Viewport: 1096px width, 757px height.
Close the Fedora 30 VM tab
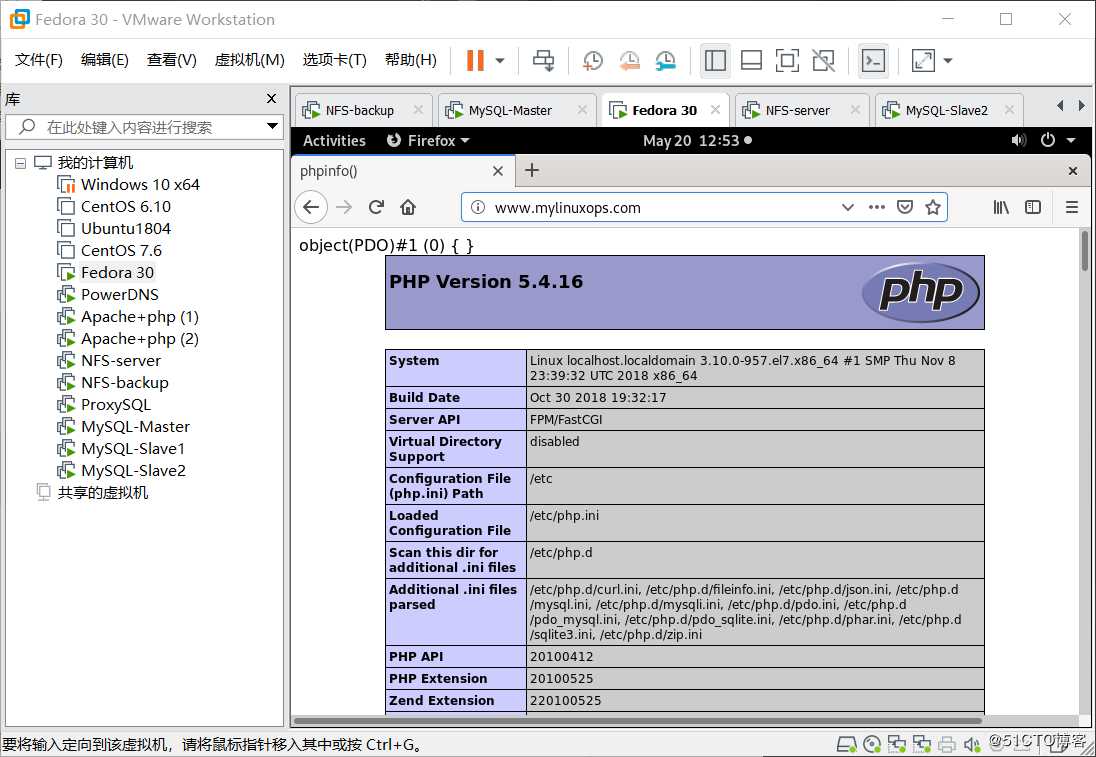(x=715, y=110)
